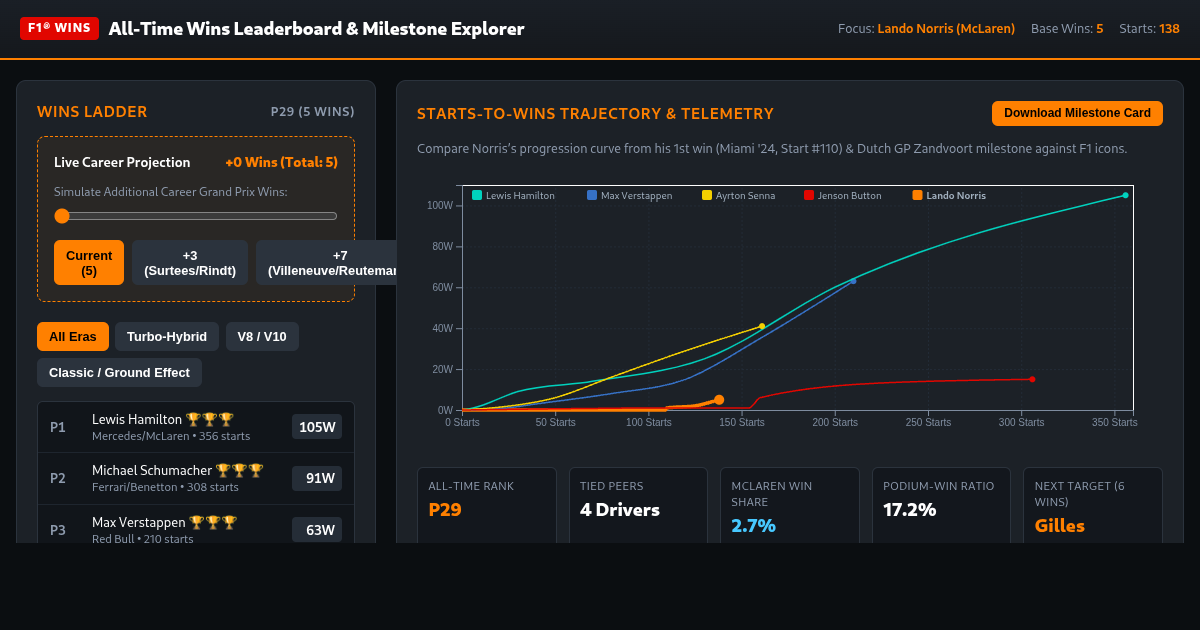Click the Focus: Lando Norris (McLaren) text
This screenshot has width=1200, height=630.
pyautogui.click(x=926, y=29)
